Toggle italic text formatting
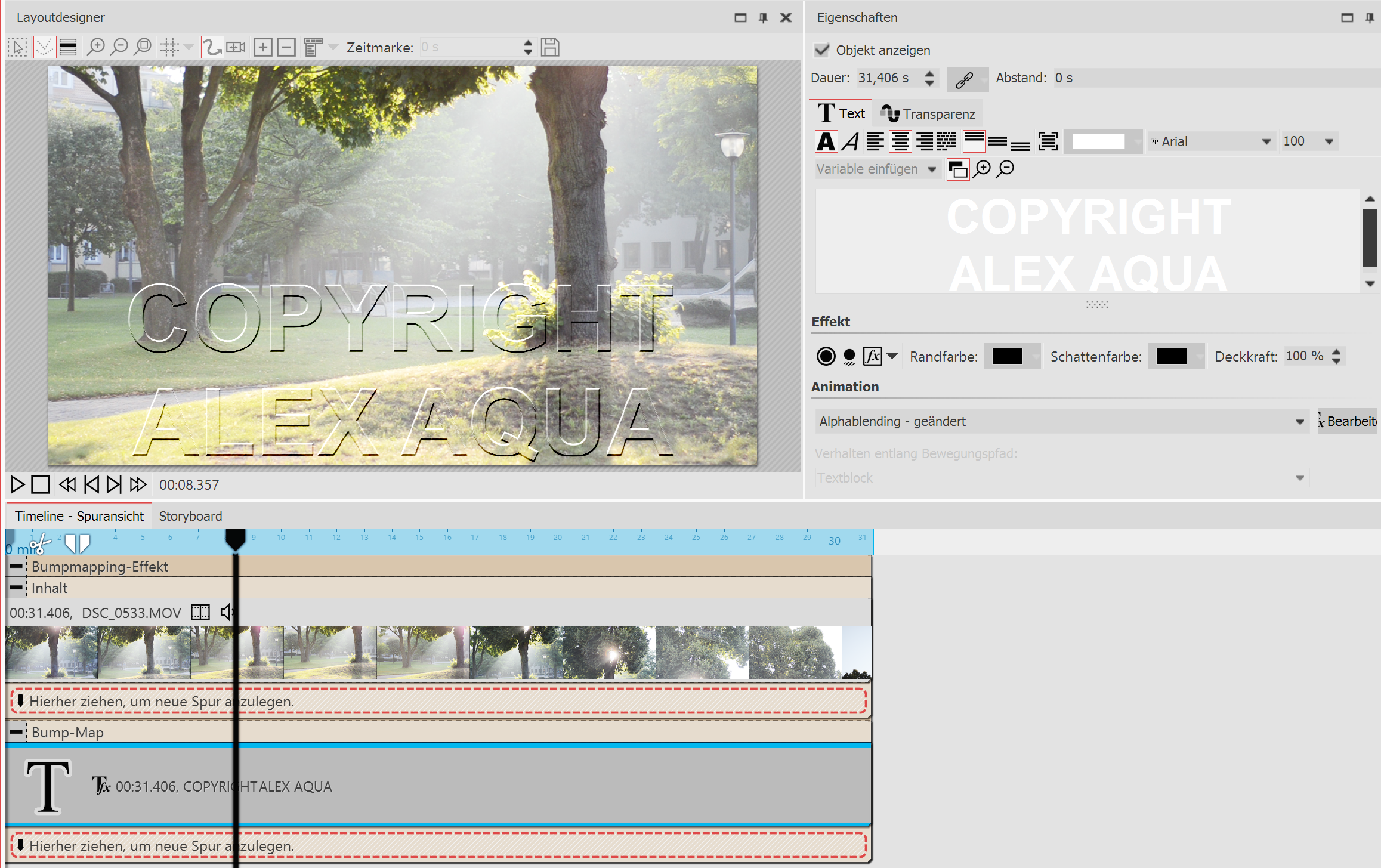The image size is (1381, 868). tap(851, 142)
